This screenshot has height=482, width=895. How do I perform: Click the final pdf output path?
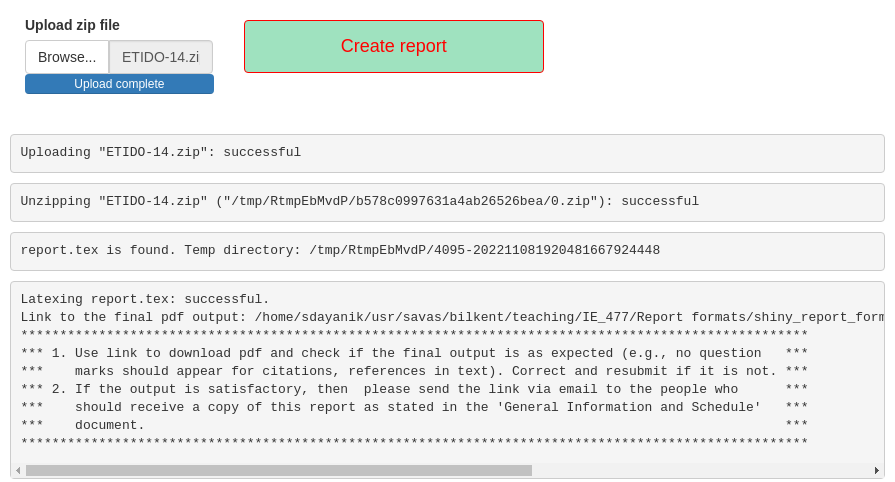coord(569,317)
